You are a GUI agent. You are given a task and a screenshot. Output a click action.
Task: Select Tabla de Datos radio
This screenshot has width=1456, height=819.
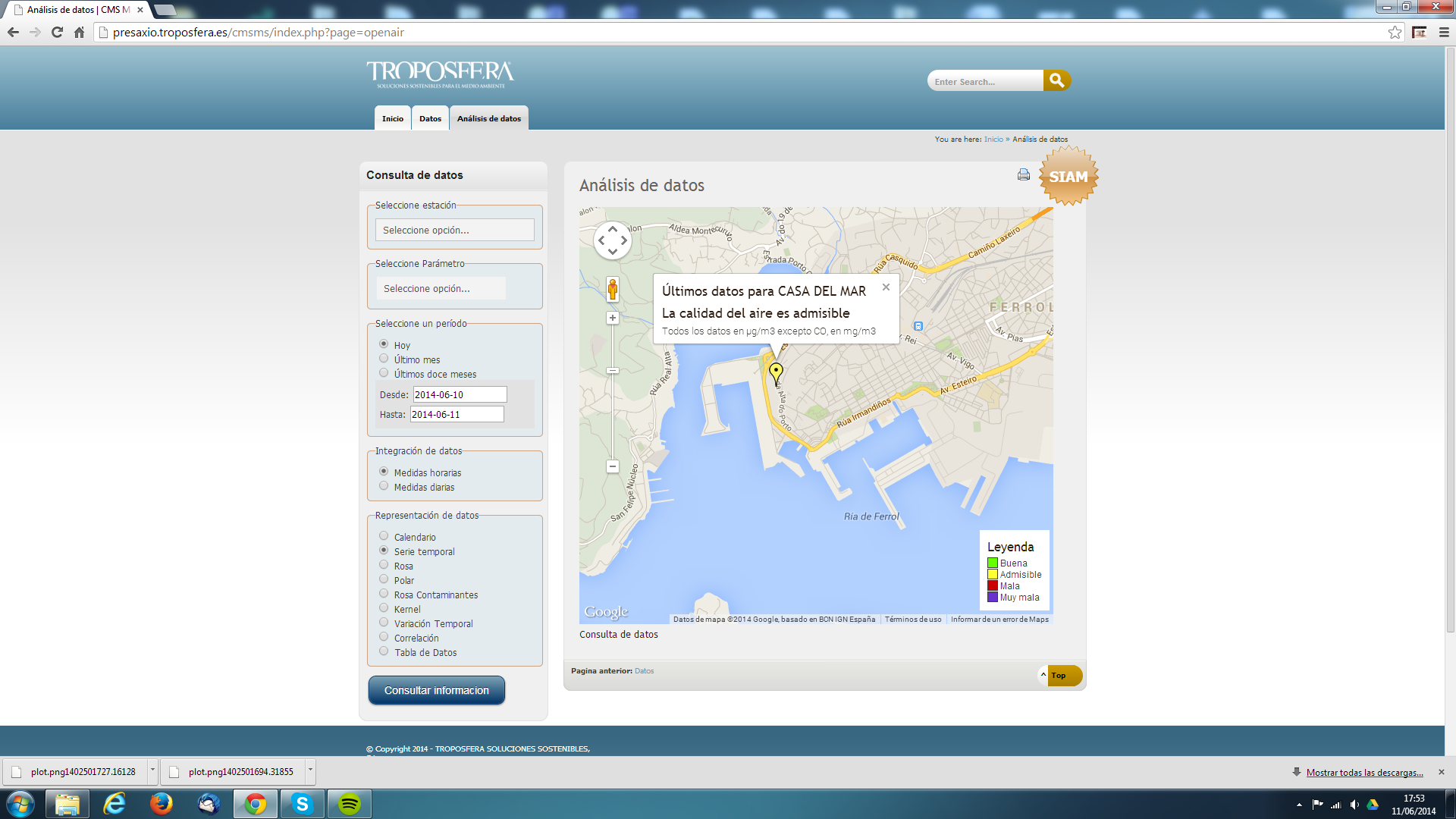(x=384, y=651)
